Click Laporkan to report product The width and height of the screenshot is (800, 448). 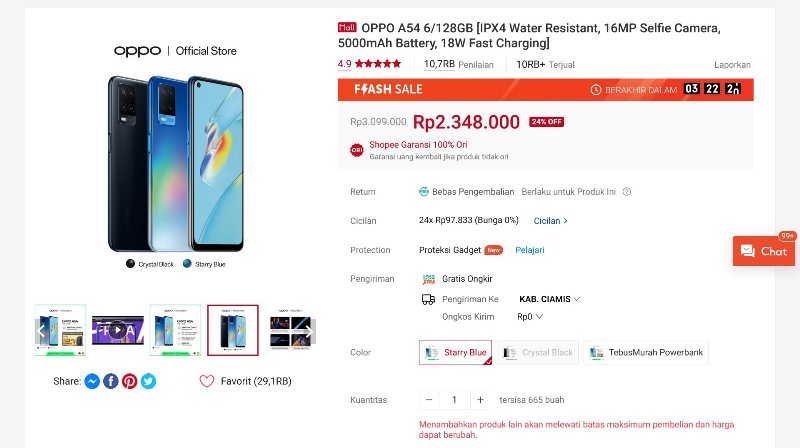pos(732,64)
